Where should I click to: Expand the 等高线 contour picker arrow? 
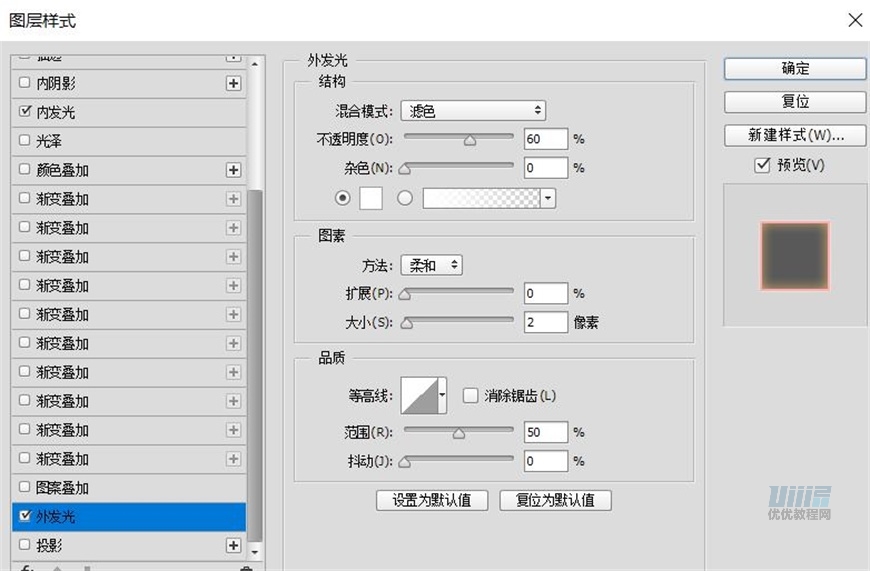(x=442, y=396)
